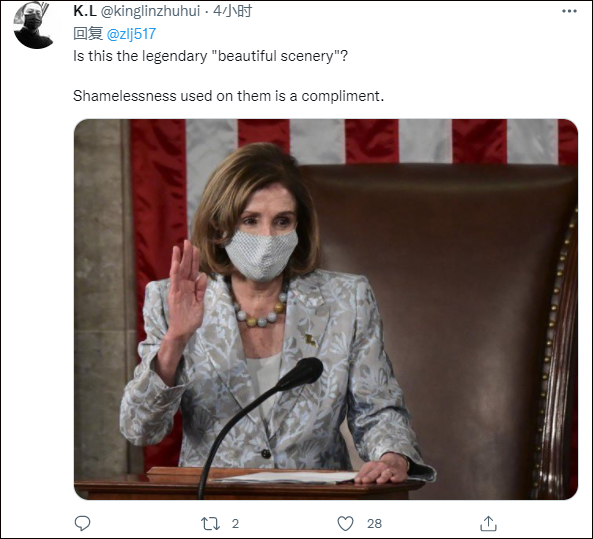593x539 pixels.
Task: Like the tweet with heart icon
Action: tap(345, 523)
